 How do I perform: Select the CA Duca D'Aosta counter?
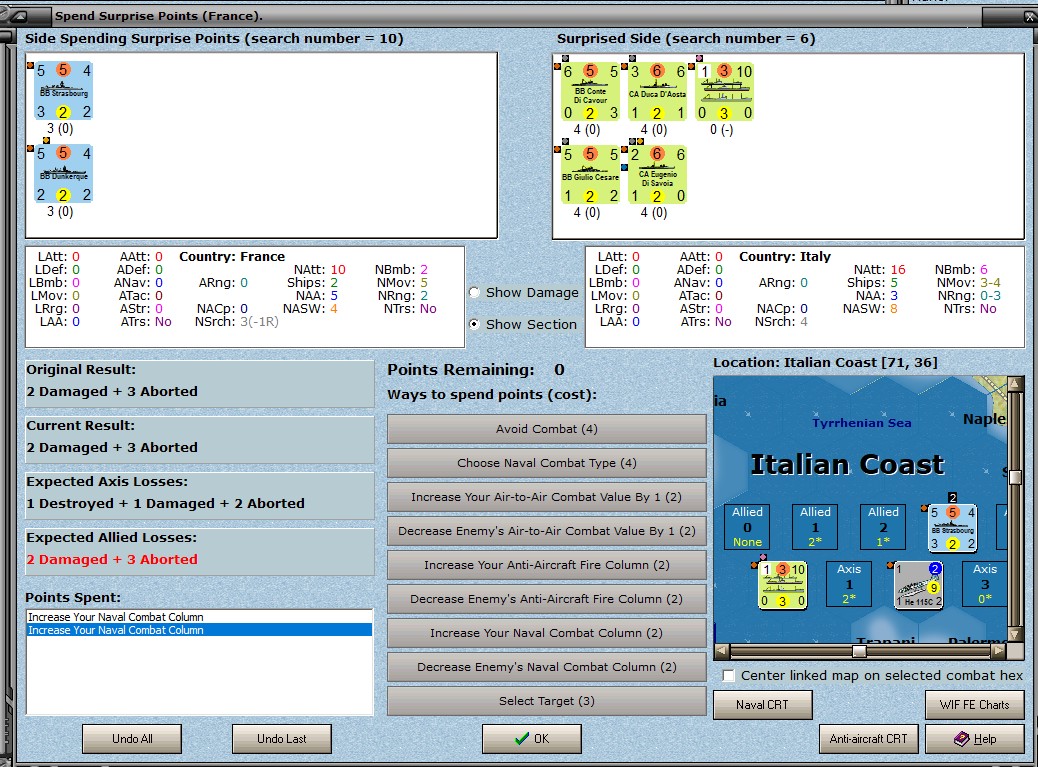pyautogui.click(x=657, y=92)
